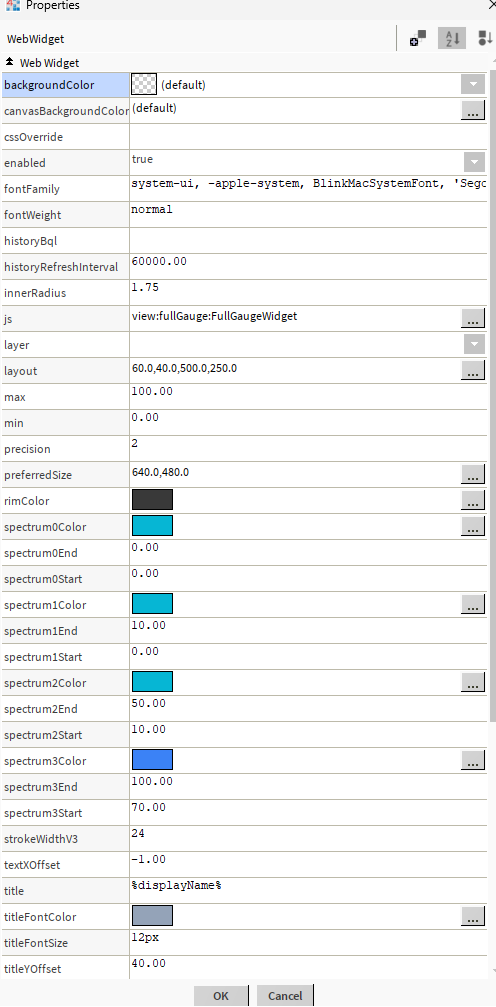This screenshot has width=496, height=1007.
Task: Open spectrum3Color ellipsis color chooser
Action: pyautogui.click(x=472, y=760)
